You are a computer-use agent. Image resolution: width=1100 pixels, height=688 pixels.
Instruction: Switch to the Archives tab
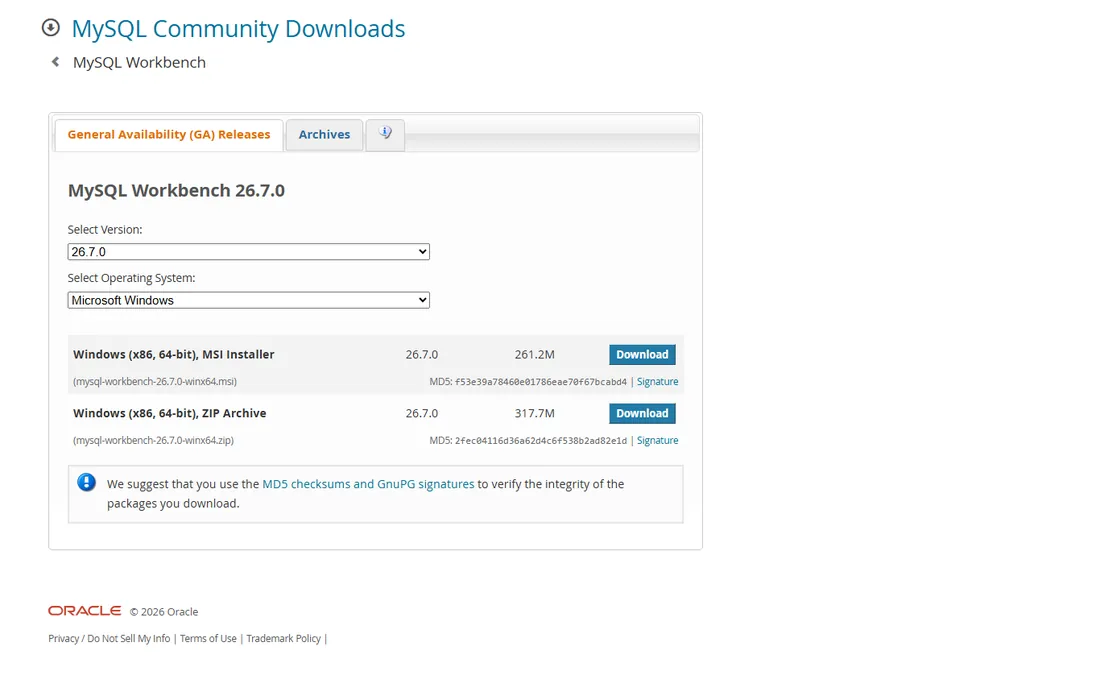[x=324, y=135]
